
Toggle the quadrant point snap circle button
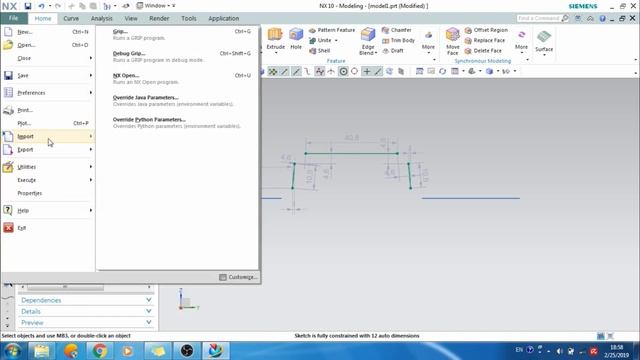(354, 71)
